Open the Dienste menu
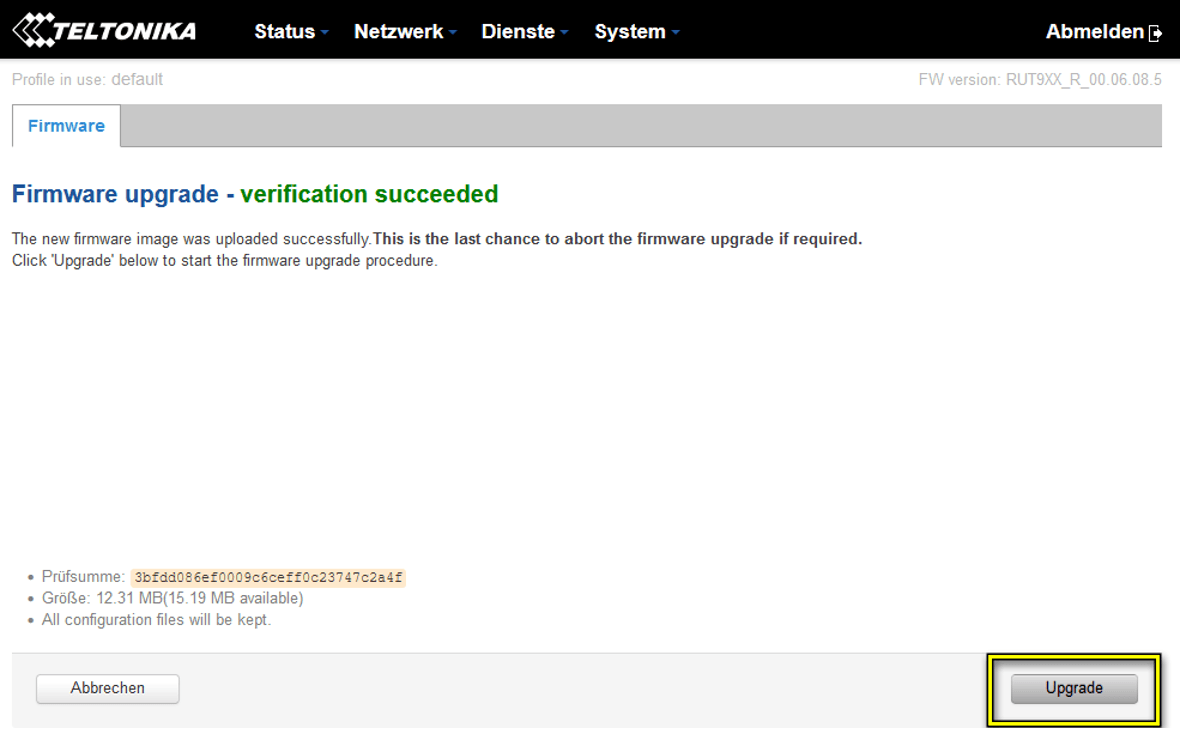Image resolution: width=1181 pixels, height=729 pixels. (517, 32)
